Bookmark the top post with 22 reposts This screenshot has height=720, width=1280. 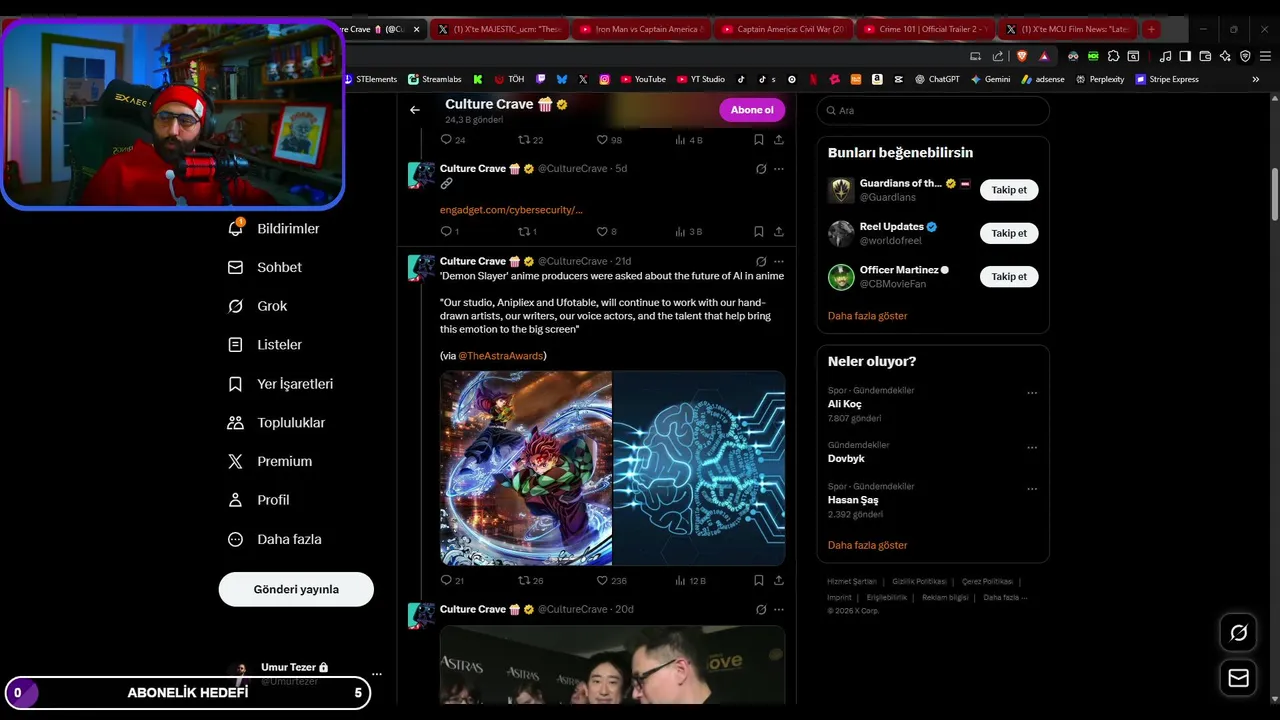[759, 140]
